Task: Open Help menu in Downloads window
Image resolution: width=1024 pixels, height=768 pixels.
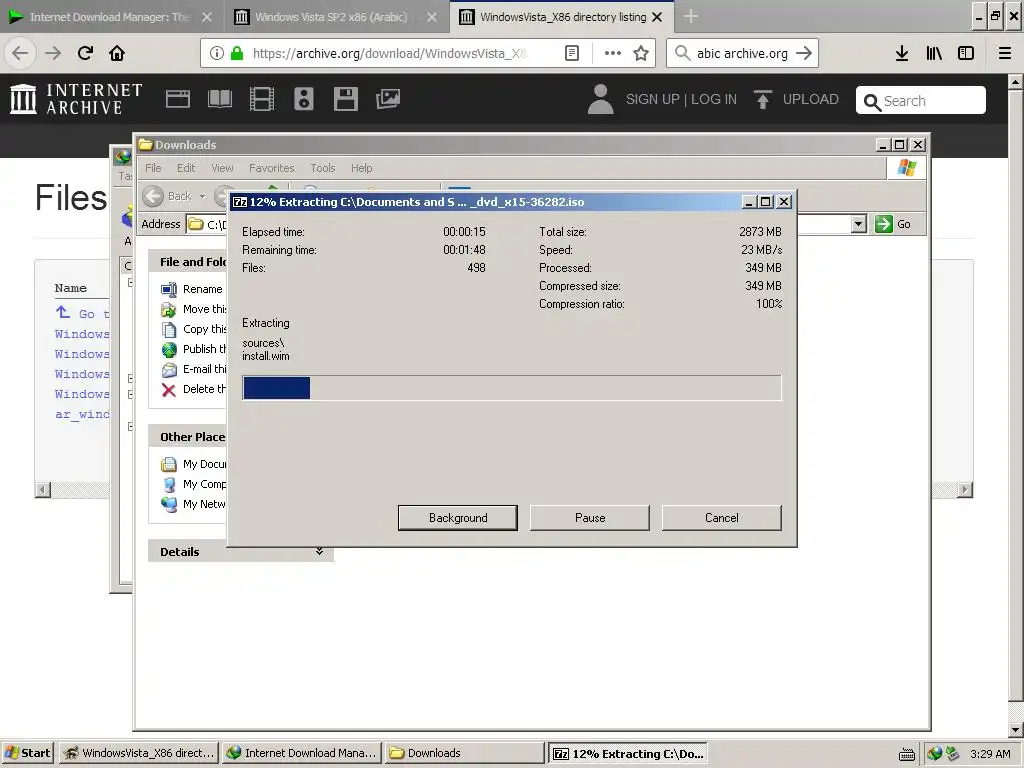Action: [361, 168]
